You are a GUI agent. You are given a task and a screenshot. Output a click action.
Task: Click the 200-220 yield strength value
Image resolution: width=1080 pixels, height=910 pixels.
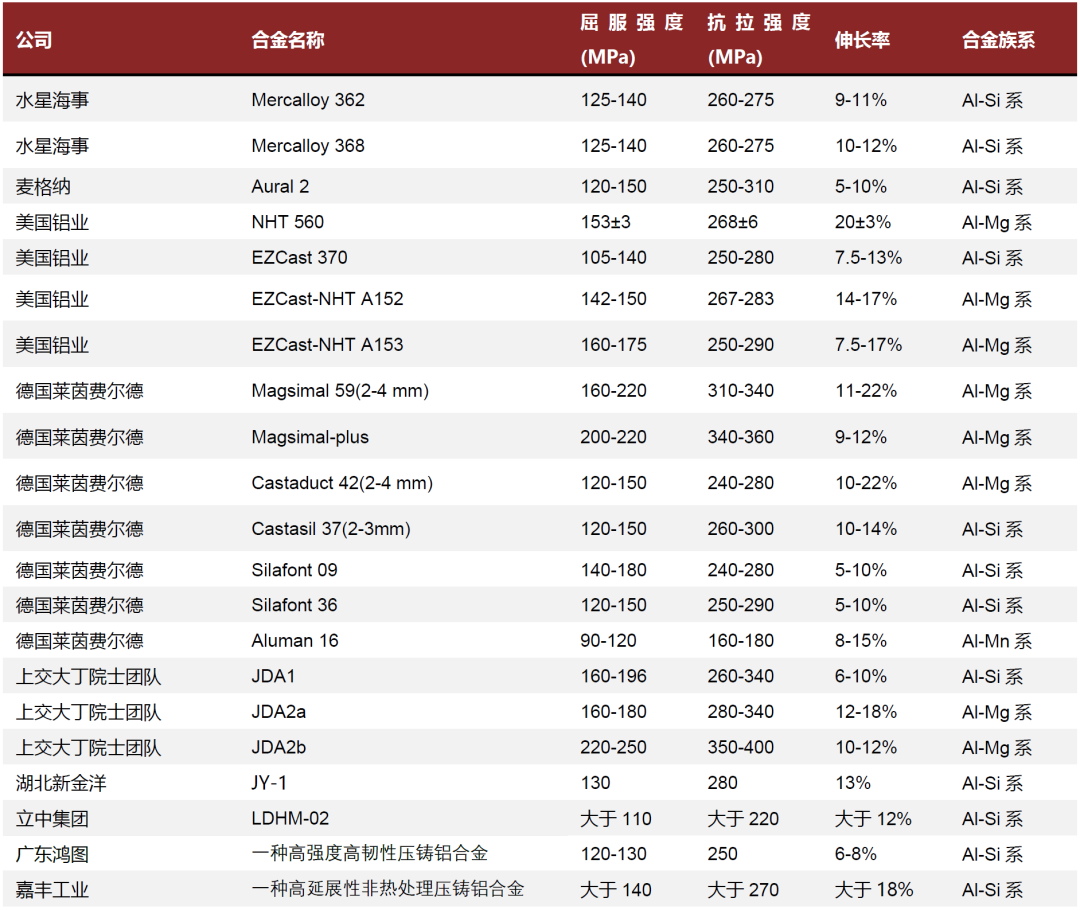(613, 437)
